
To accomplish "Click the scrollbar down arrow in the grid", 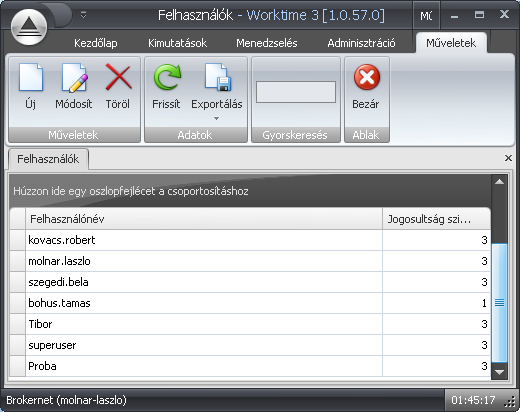I will 499,372.
